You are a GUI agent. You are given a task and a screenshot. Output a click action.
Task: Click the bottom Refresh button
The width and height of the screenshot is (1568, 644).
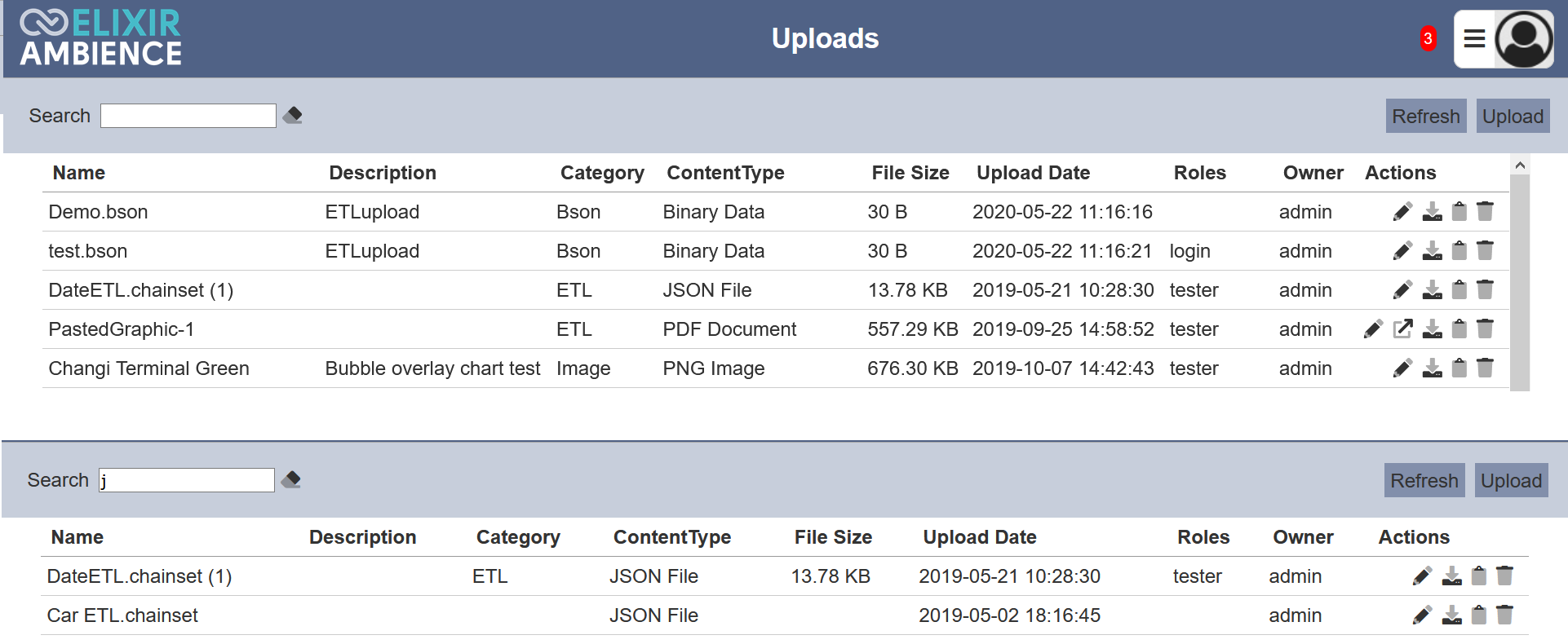[x=1424, y=480]
